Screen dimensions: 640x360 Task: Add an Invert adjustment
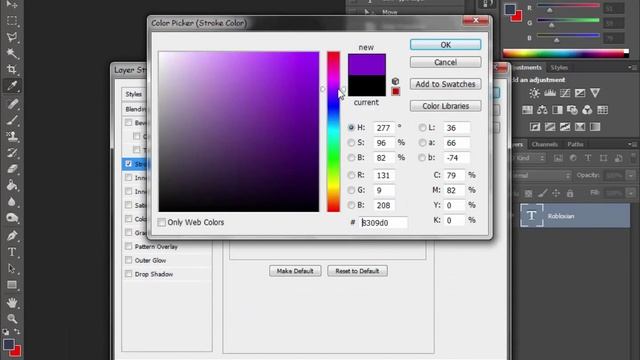pyautogui.click(x=535, y=127)
